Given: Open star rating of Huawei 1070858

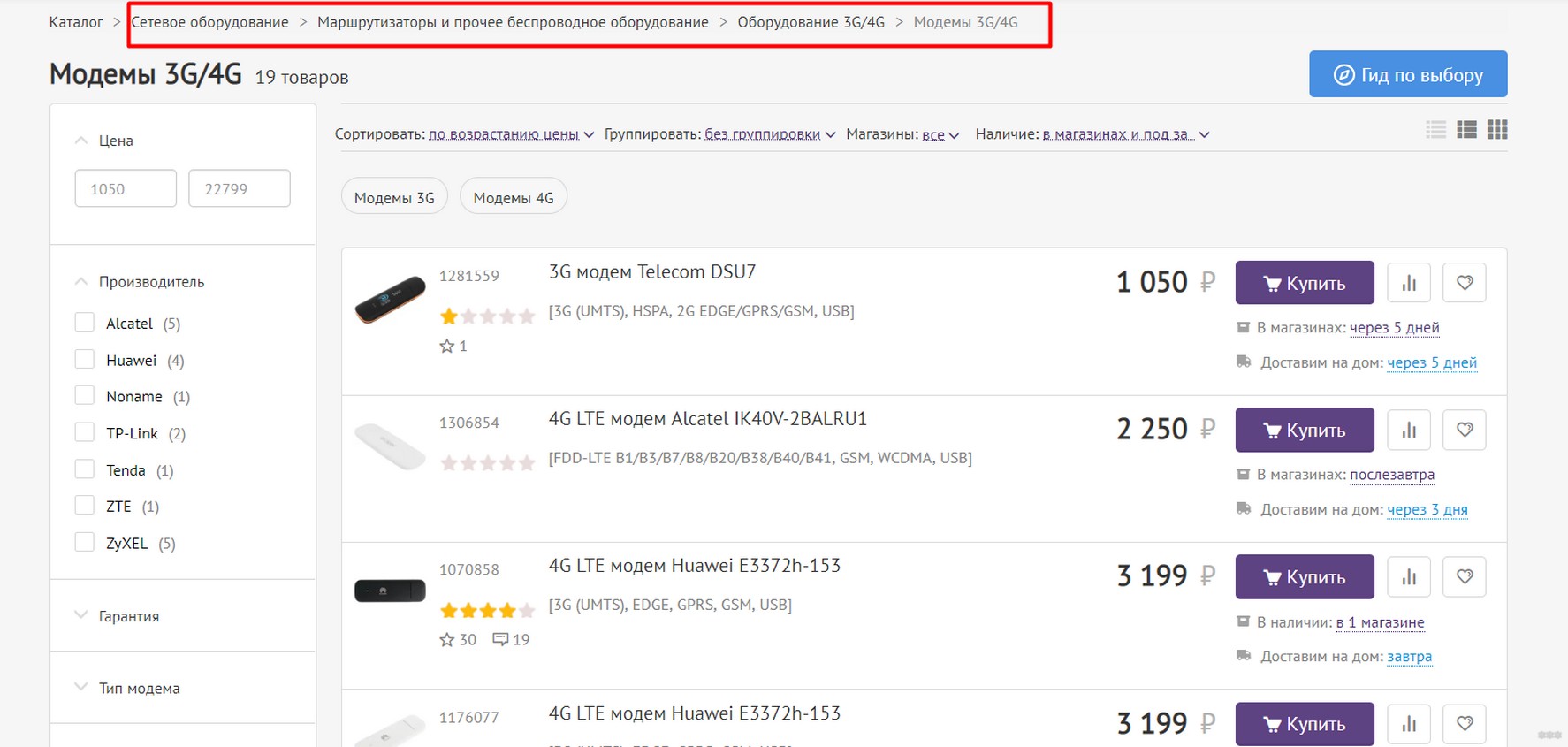Looking at the screenshot, I should point(487,610).
